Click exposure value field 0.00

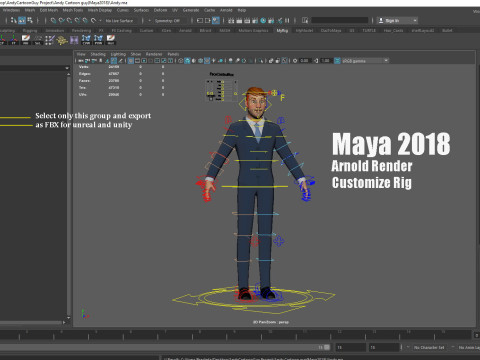coord(305,61)
